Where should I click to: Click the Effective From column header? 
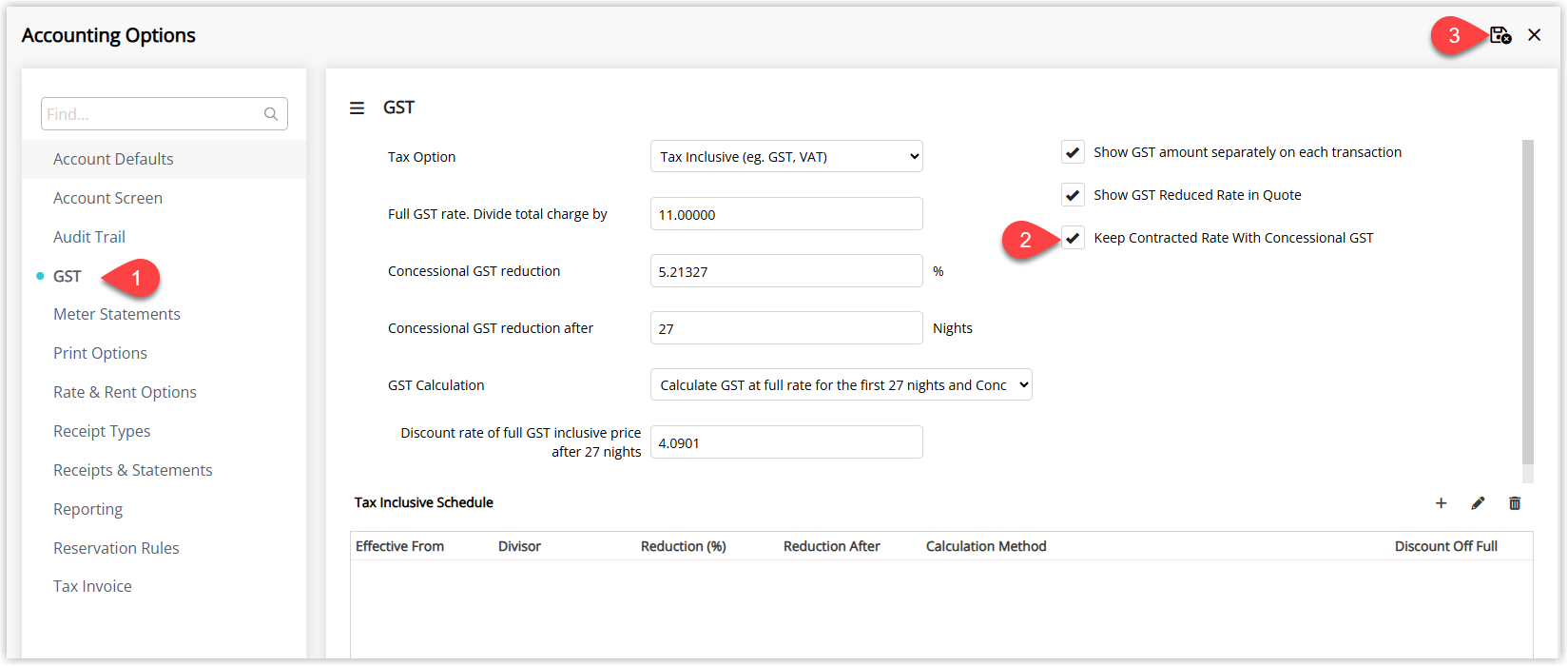[x=399, y=546]
